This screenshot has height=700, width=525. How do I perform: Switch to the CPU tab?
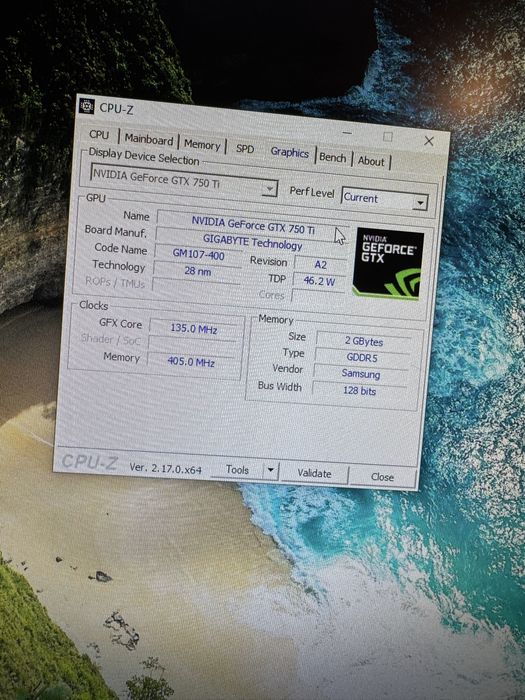[99, 134]
